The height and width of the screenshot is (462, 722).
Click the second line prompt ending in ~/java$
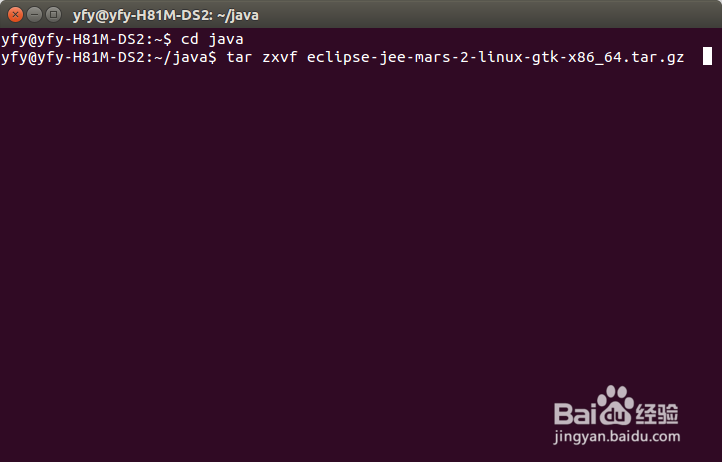(109, 58)
